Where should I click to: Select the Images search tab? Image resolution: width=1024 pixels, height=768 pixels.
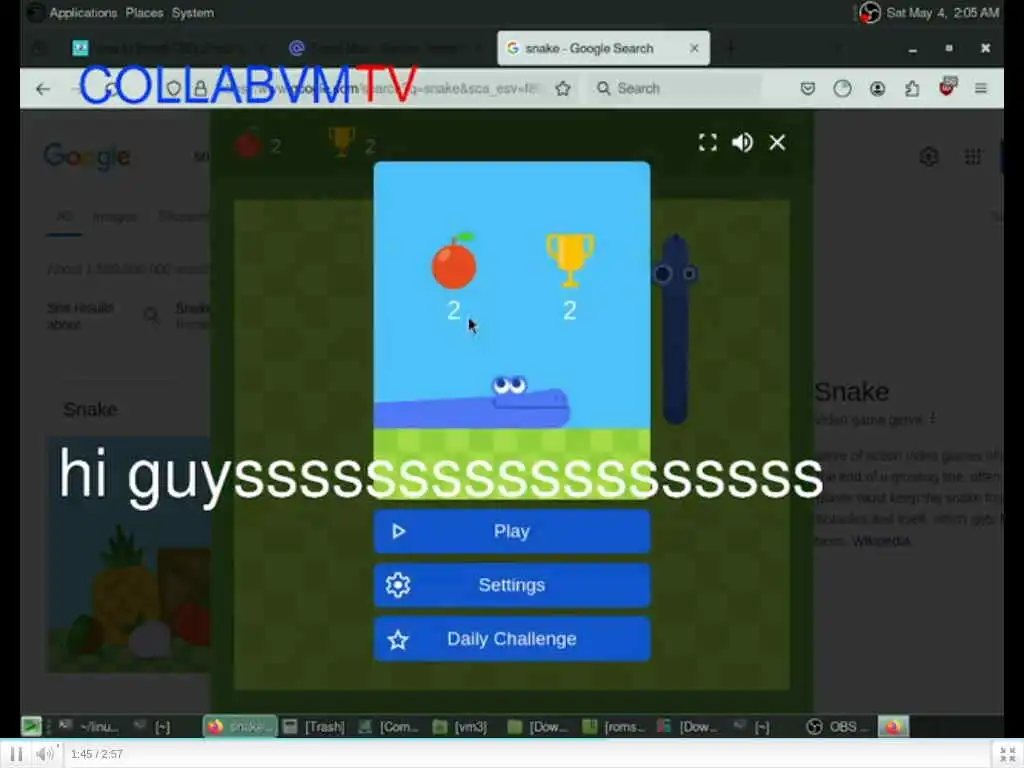115,217
